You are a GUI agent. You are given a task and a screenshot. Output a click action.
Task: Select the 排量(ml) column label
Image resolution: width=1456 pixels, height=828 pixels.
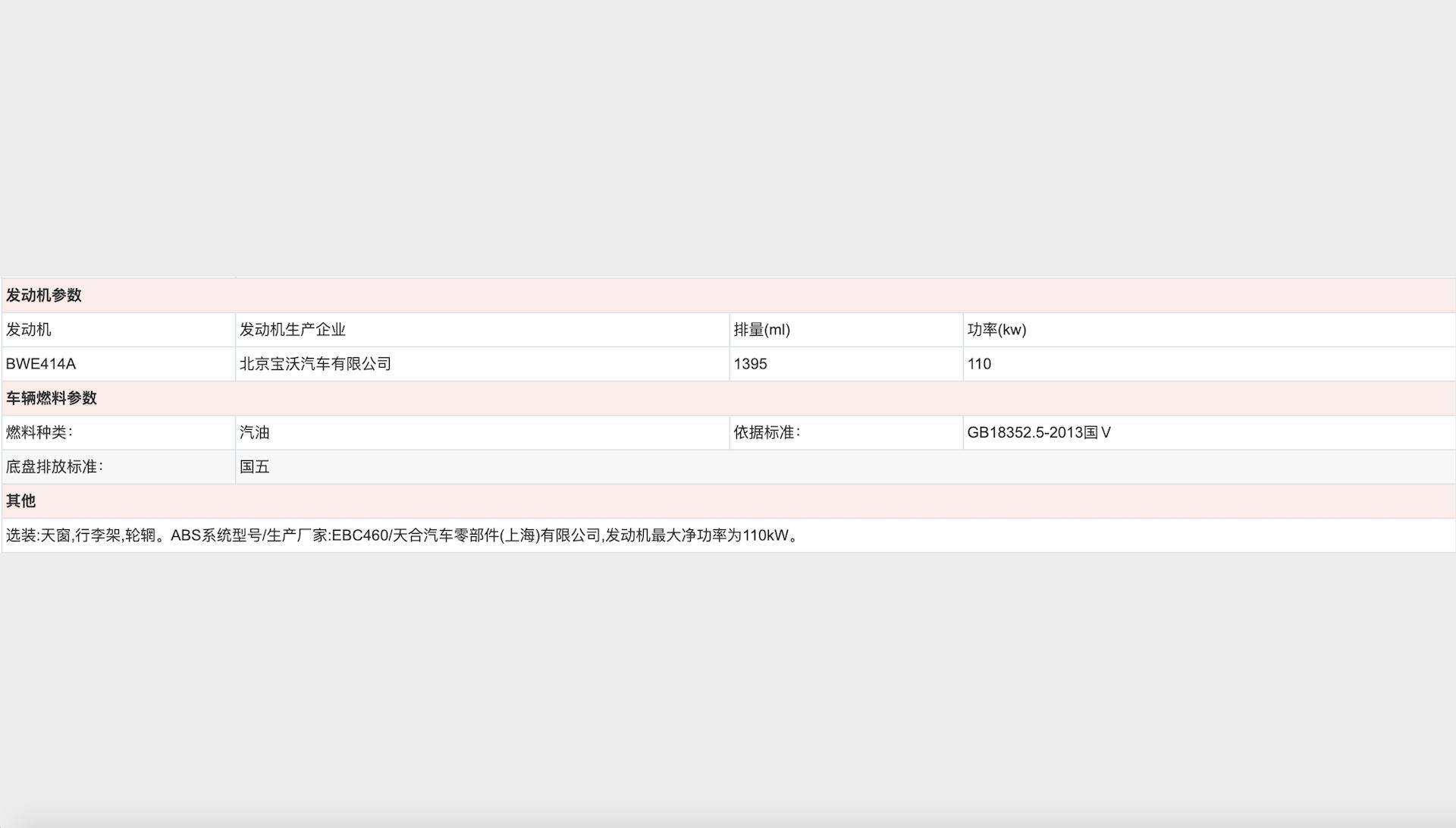pyautogui.click(x=761, y=330)
